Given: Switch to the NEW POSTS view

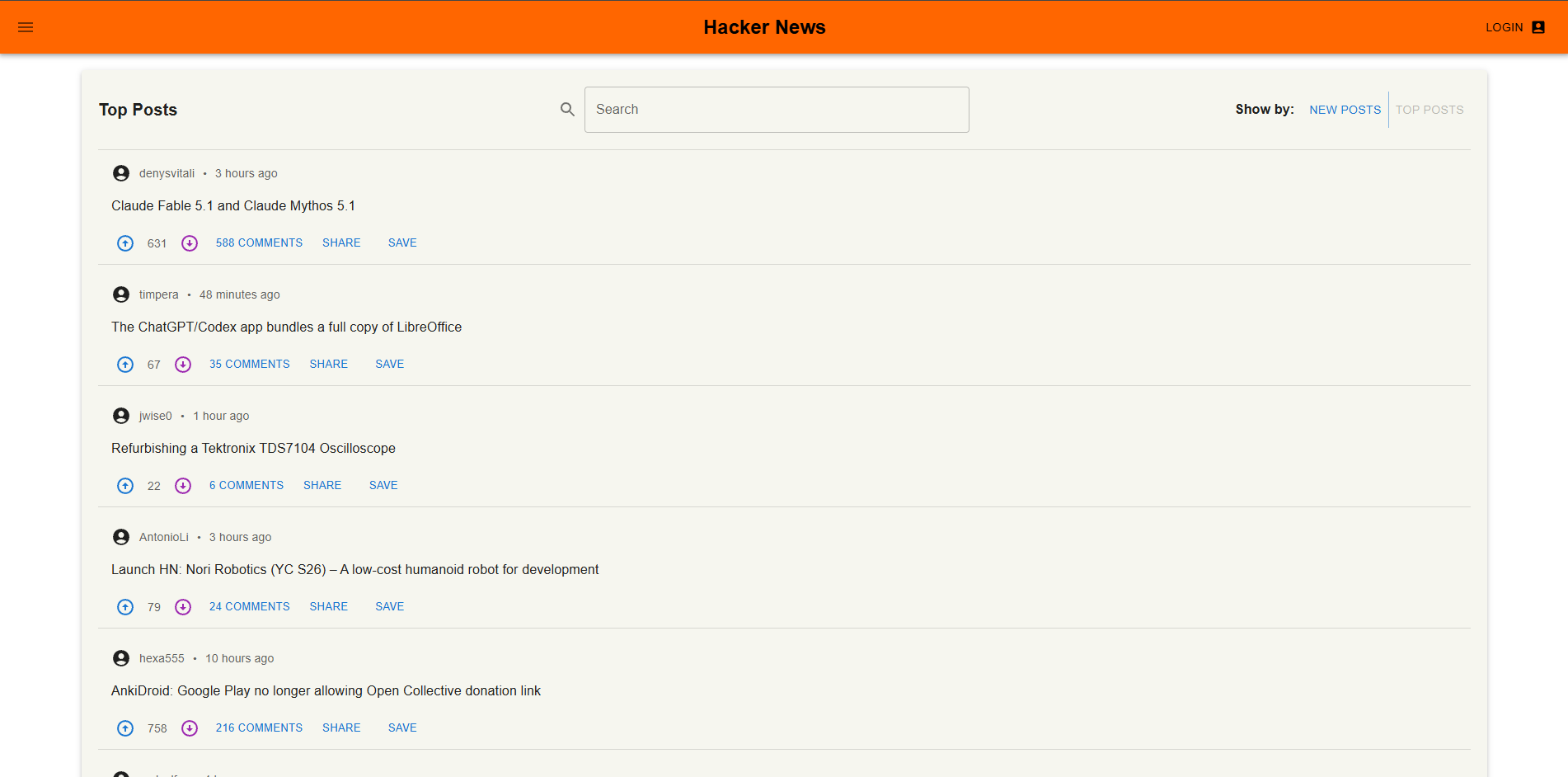Looking at the screenshot, I should tap(1345, 110).
